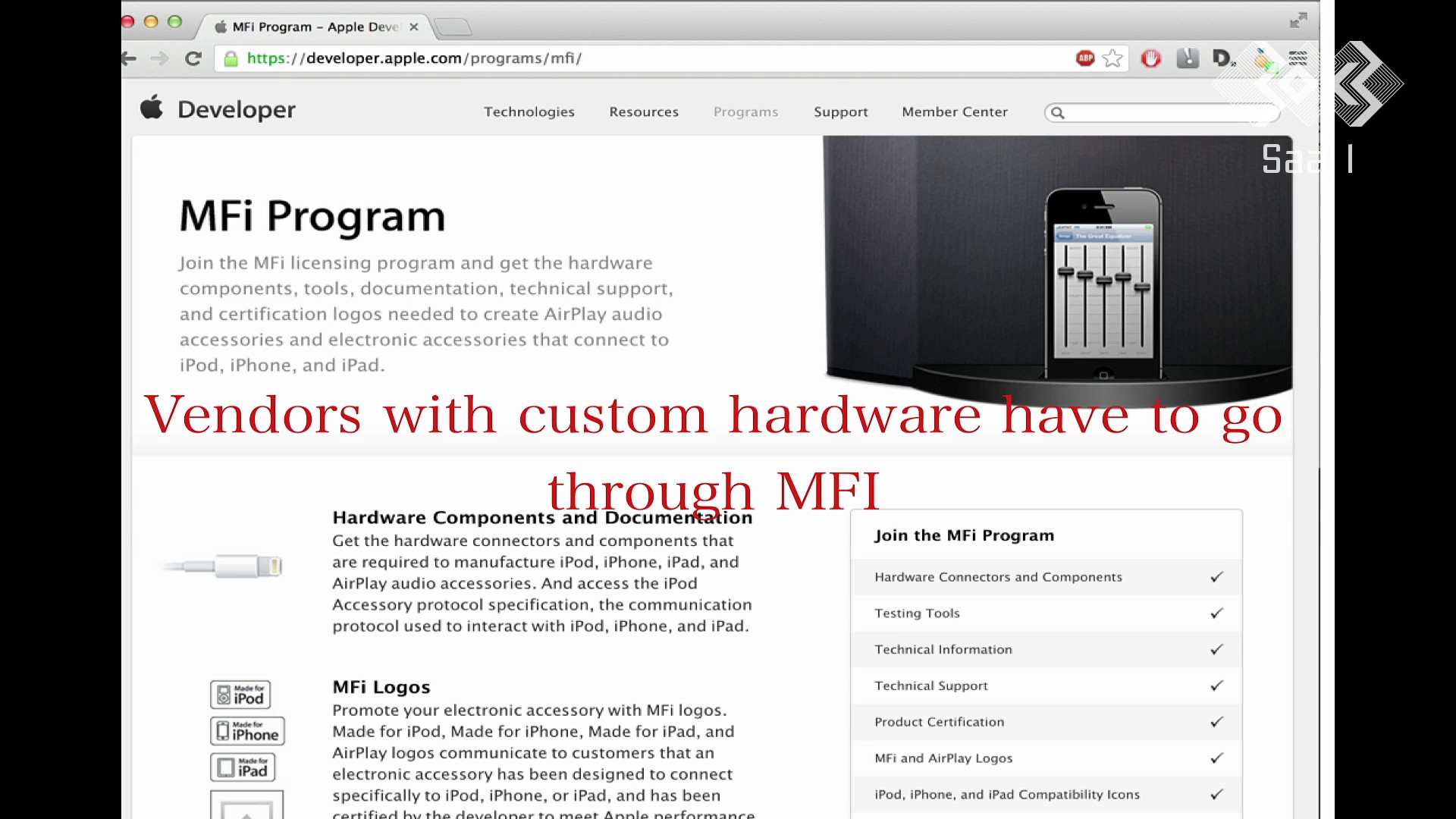Image resolution: width=1456 pixels, height=819 pixels.
Task: Click the MFi and AirPlay Logos row
Action: tap(1046, 758)
